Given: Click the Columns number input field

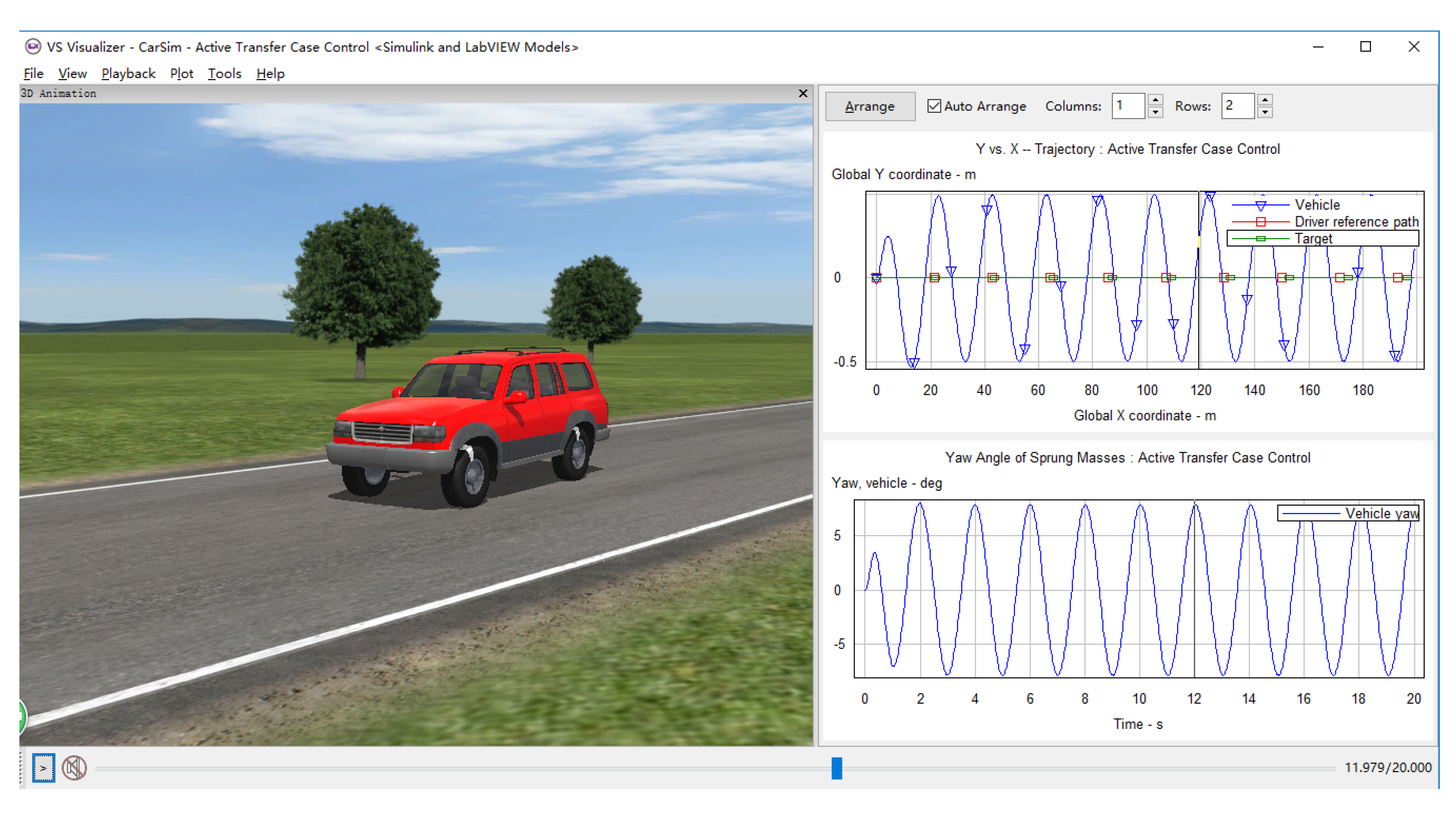Looking at the screenshot, I should click(x=1128, y=106).
